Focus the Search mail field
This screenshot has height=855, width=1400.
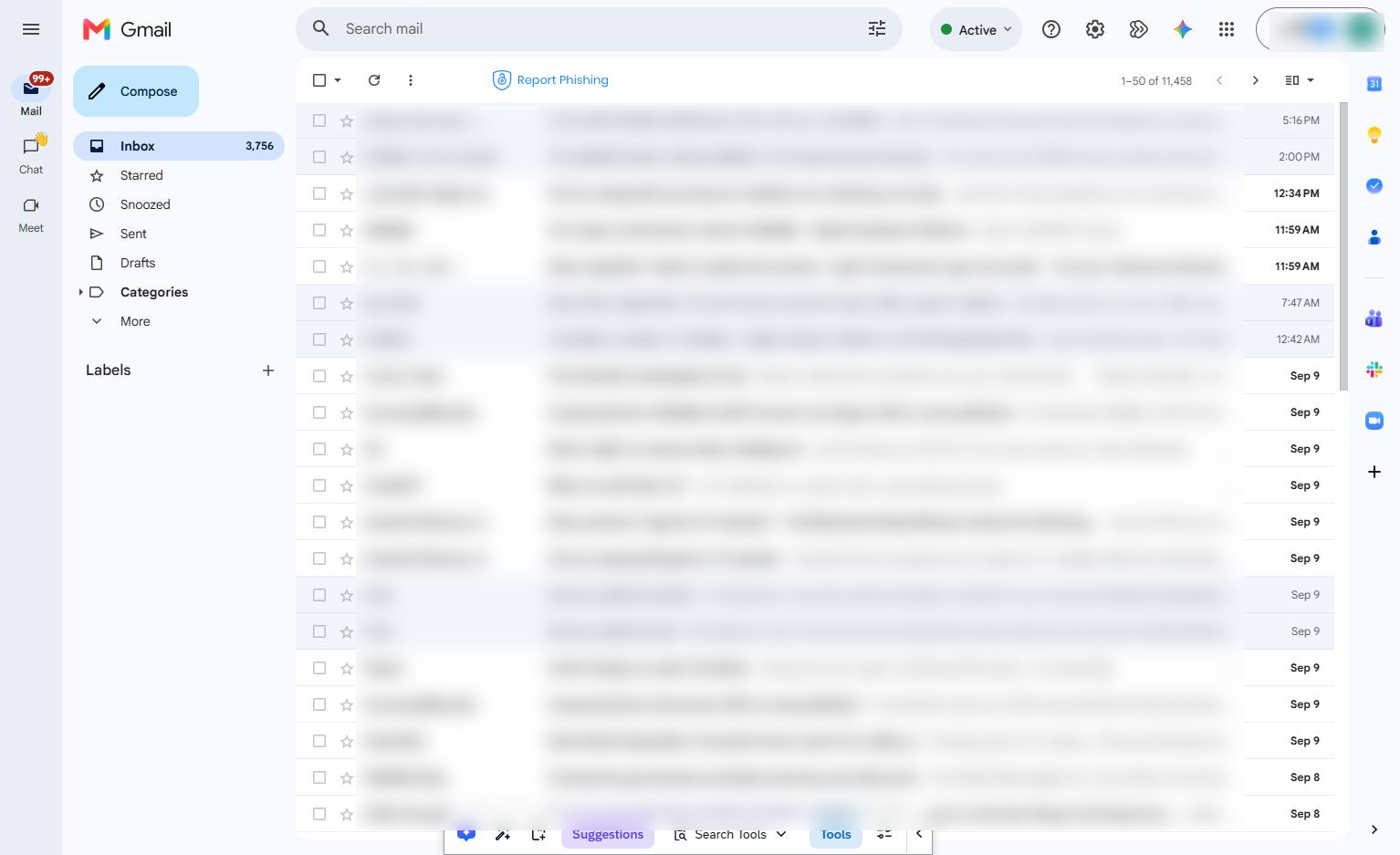click(599, 29)
